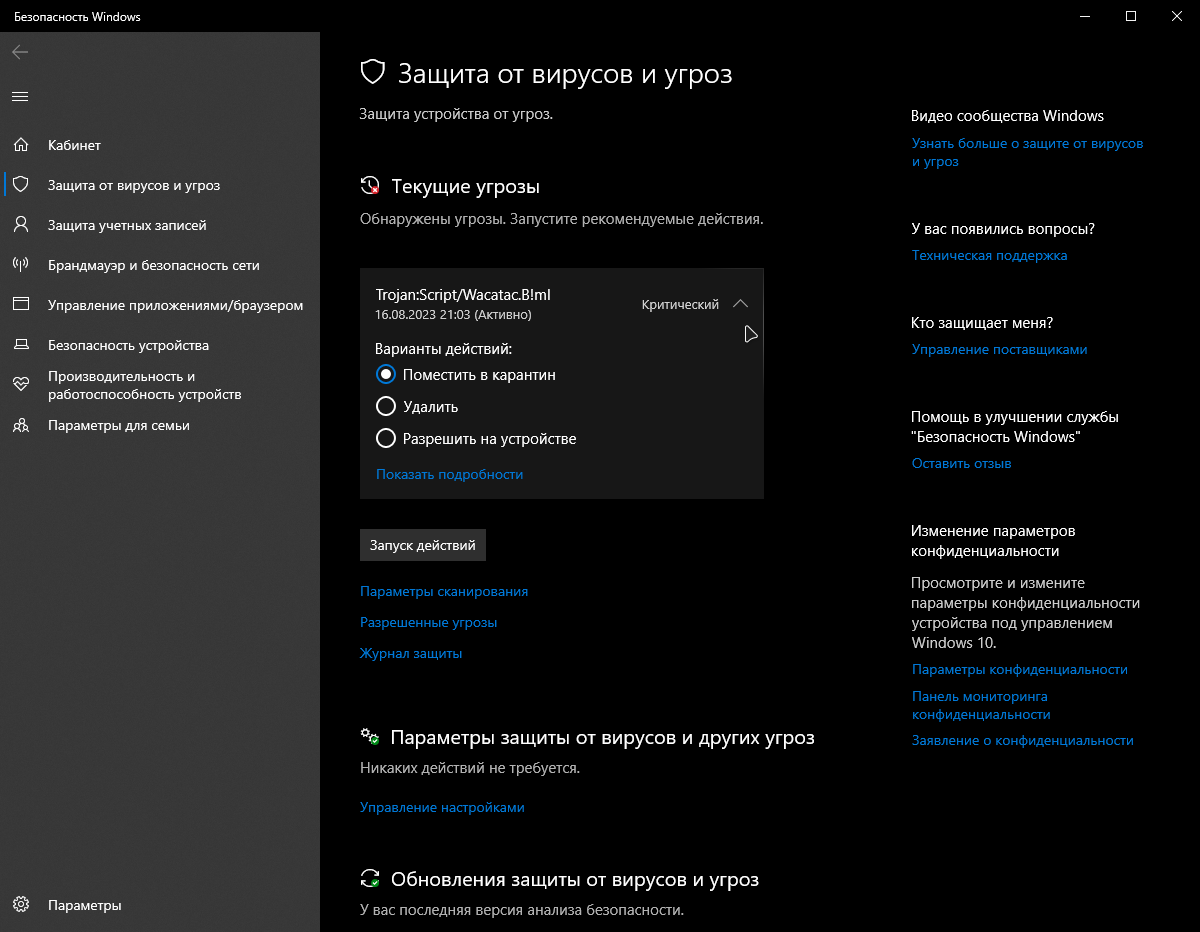Click the account protection person icon
The height and width of the screenshot is (932, 1200).
click(20, 225)
